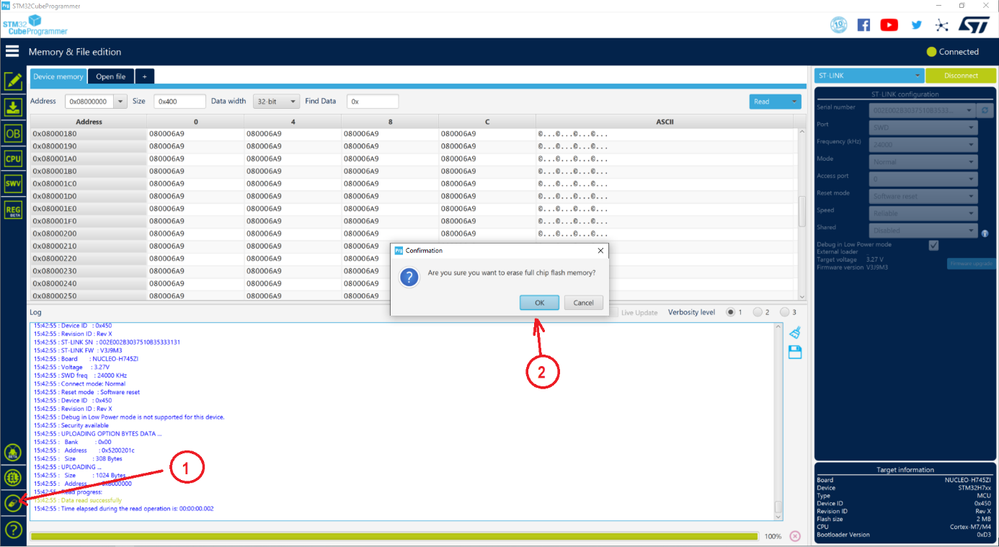Select verbosity level 1 radio button
999x547 pixels.
click(x=730, y=312)
